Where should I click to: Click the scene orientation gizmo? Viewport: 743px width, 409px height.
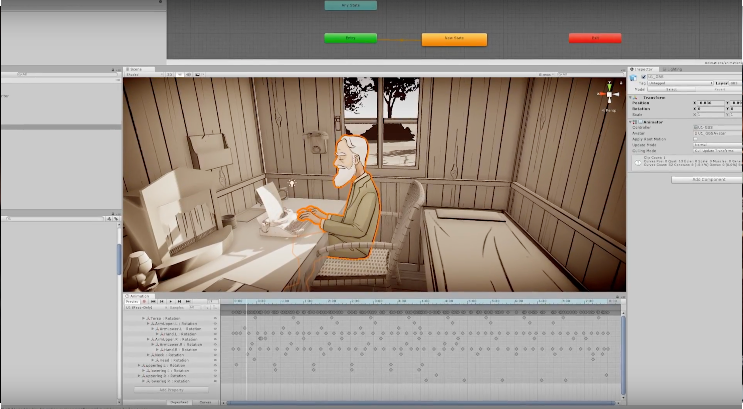tap(609, 95)
